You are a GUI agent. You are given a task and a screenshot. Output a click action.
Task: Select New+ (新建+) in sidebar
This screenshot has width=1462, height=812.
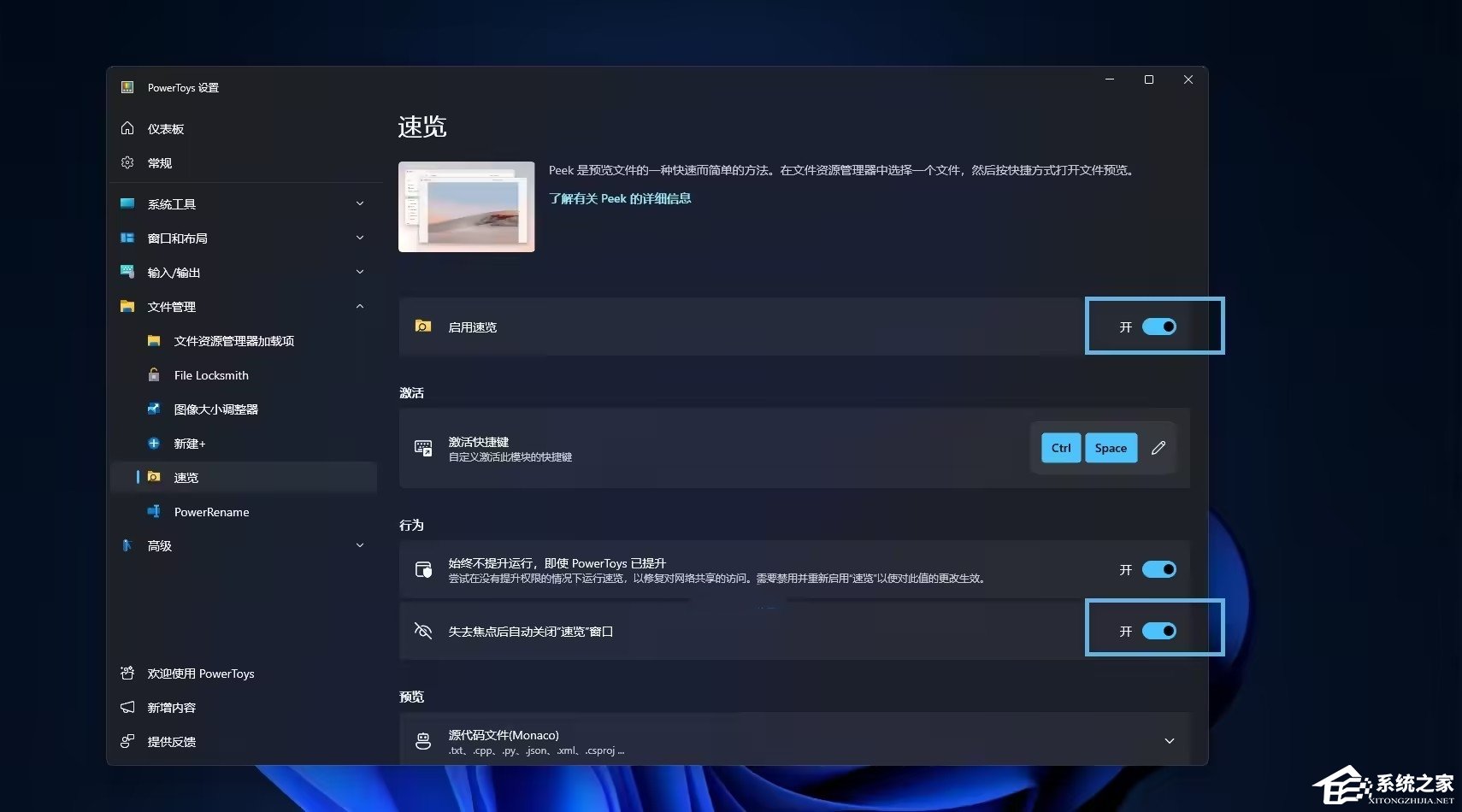(244, 443)
